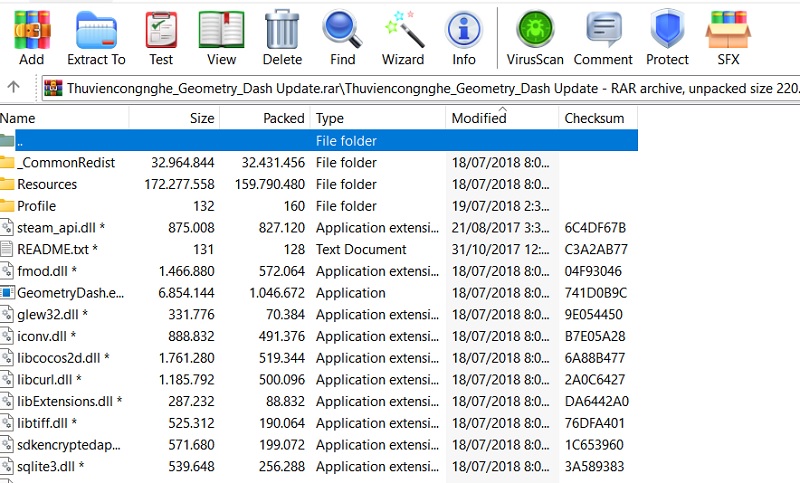Click the libtiff.dll file icon
800x483 pixels.
click(x=7, y=423)
